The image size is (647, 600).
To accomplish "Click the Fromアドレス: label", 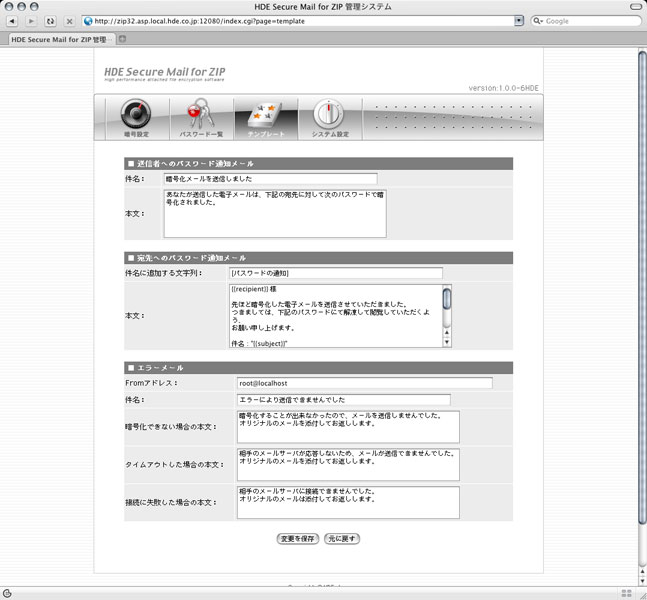I will (x=151, y=383).
